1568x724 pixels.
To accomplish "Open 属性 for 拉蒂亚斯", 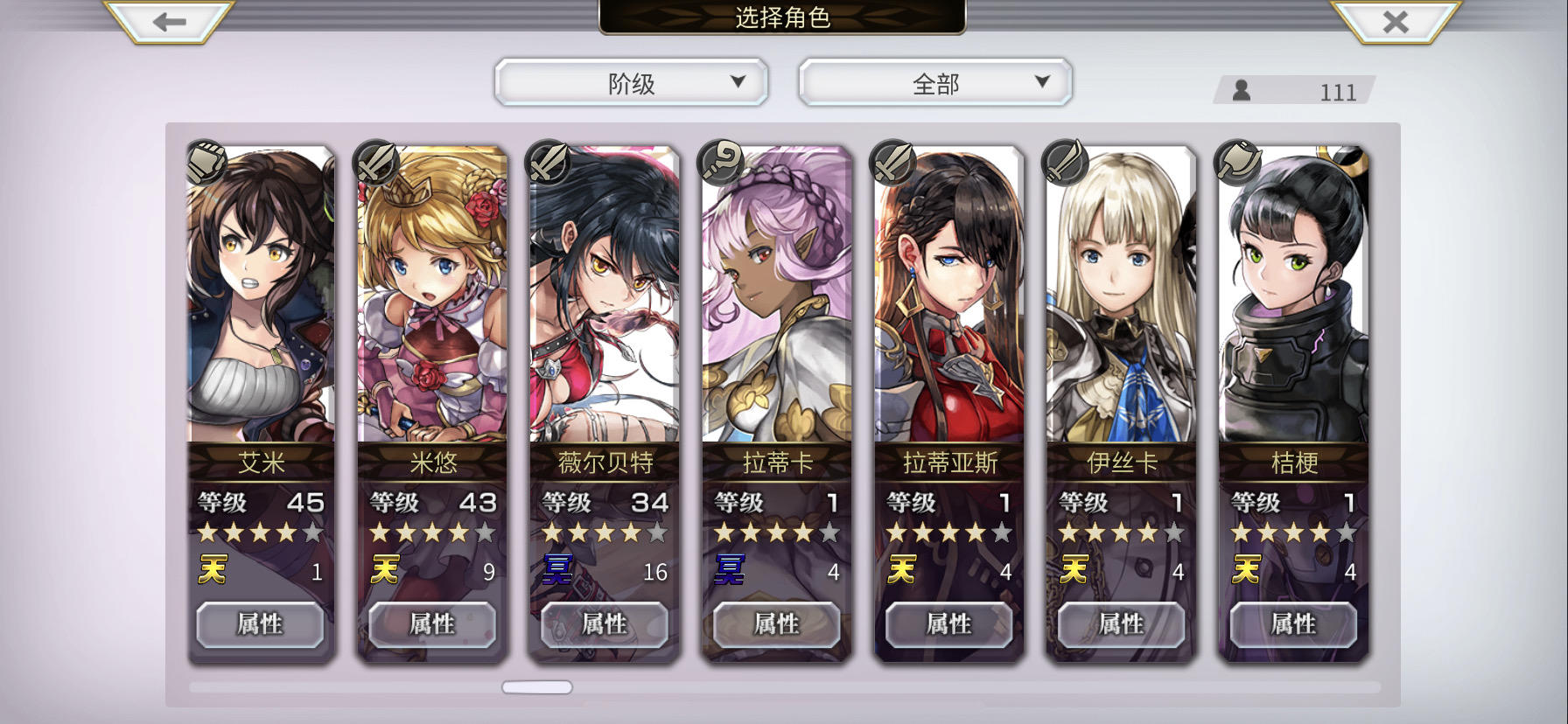I will pos(949,624).
